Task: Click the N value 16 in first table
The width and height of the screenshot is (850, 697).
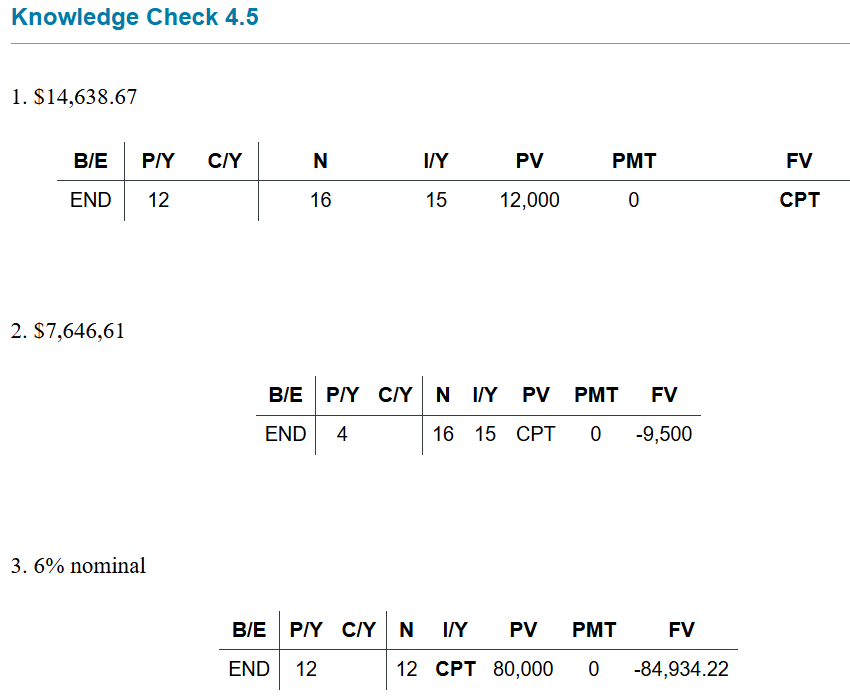Action: (x=320, y=200)
